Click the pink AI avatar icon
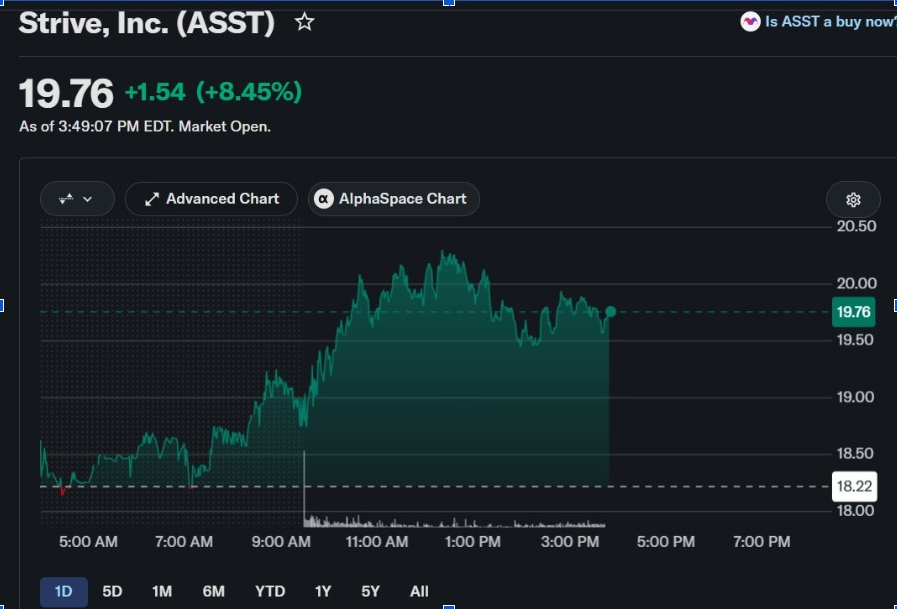 click(x=750, y=22)
